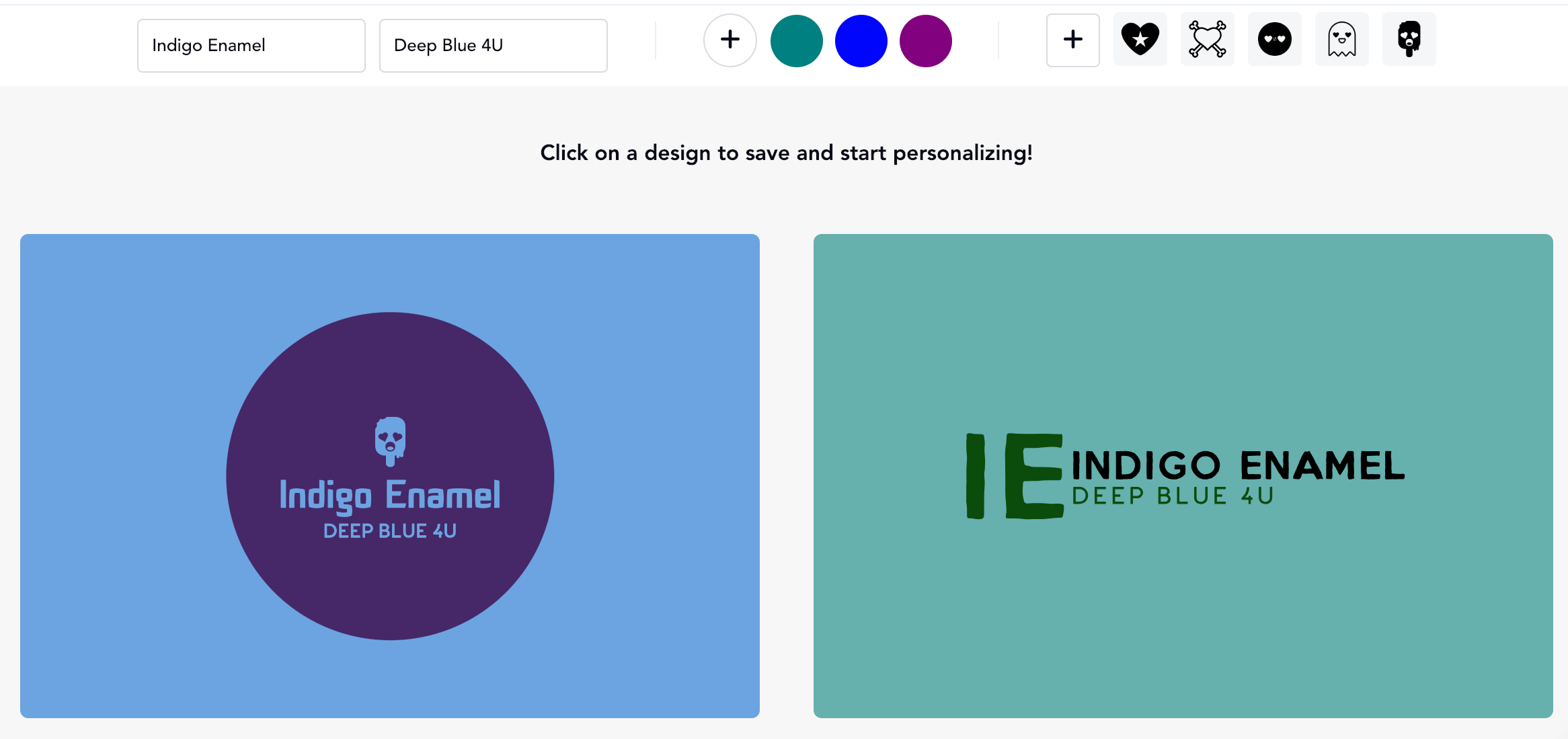The width and height of the screenshot is (1568, 739).
Task: Click DEEP BLUE 4U text in left logo
Action: coord(390,531)
